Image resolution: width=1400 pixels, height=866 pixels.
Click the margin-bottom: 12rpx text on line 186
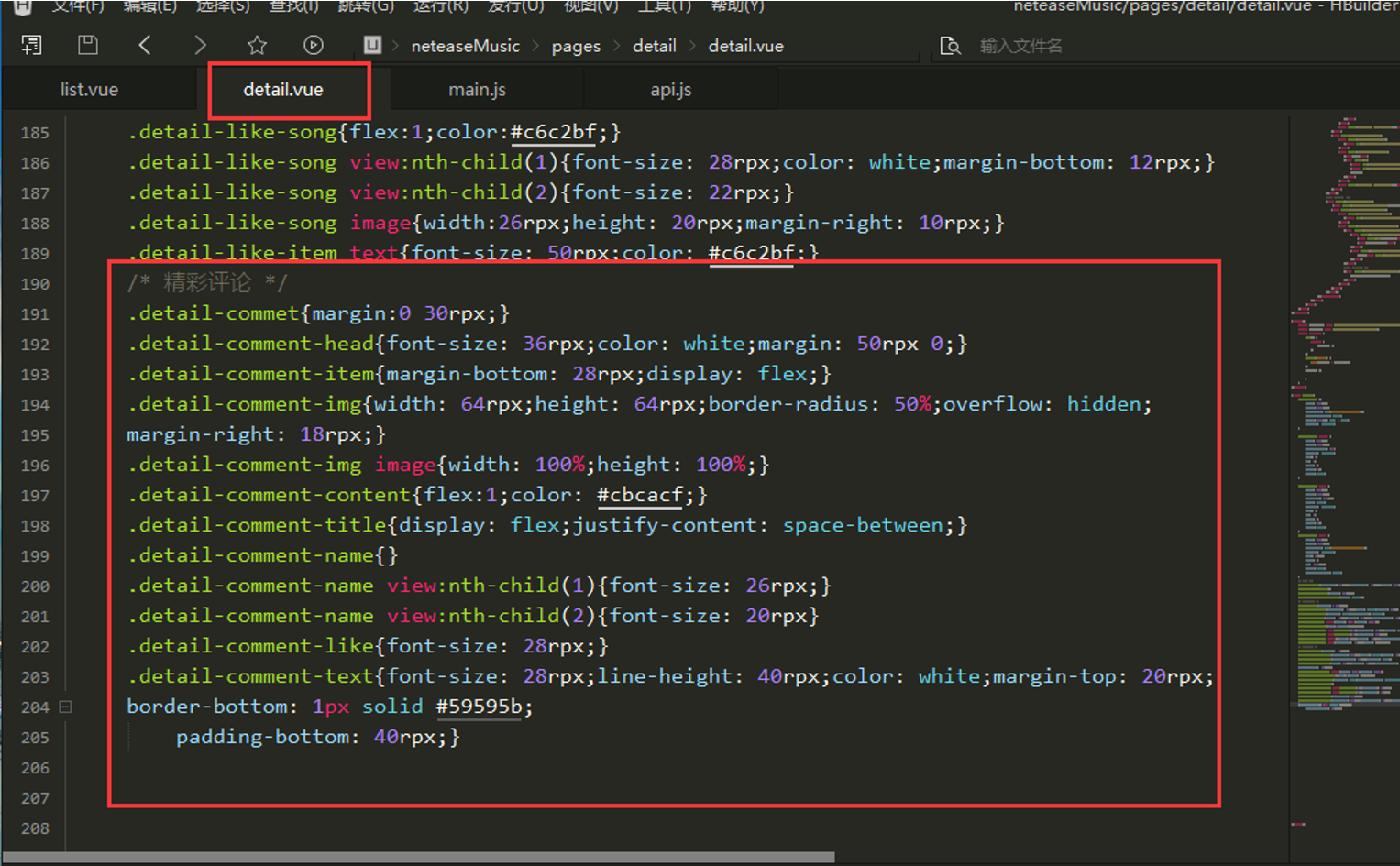point(1067,162)
